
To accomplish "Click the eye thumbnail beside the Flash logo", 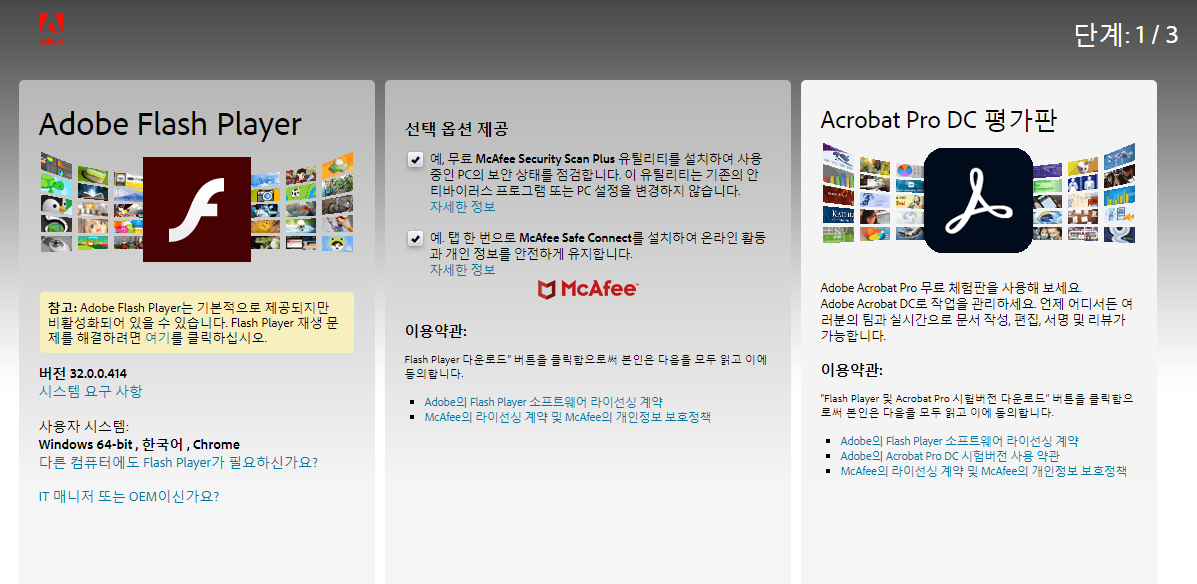I will 56,244.
